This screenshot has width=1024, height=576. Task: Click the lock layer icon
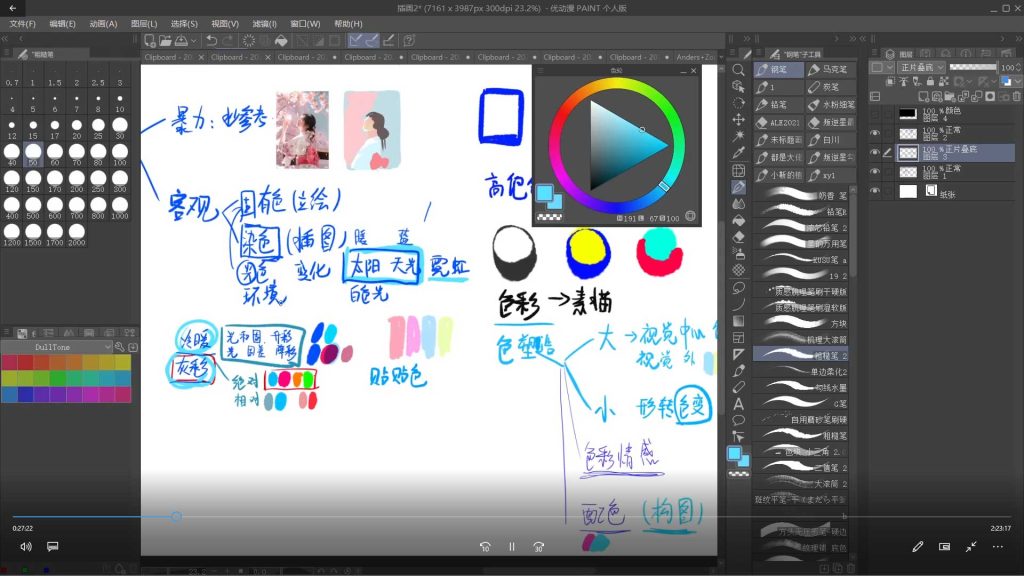pyautogui.click(x=930, y=82)
